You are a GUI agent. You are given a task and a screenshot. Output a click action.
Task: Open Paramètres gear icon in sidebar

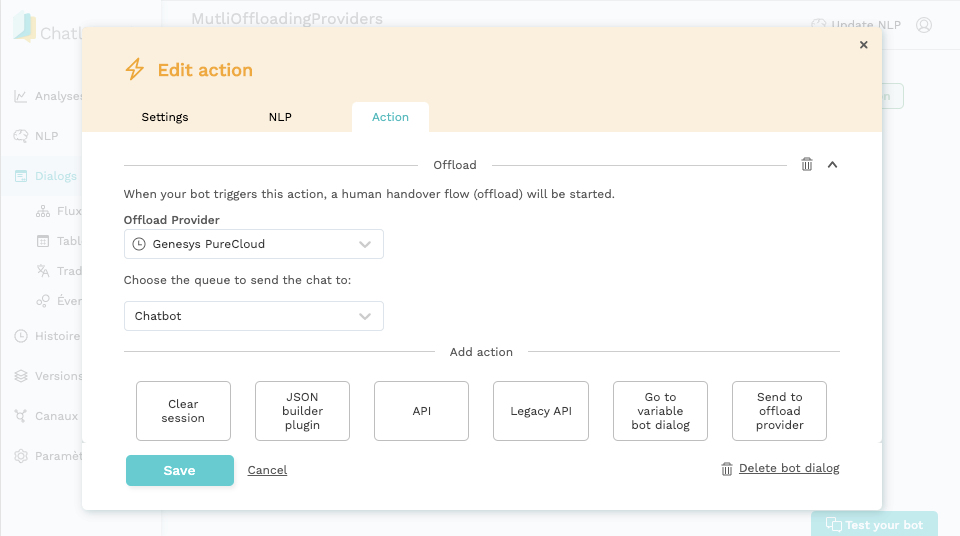pyautogui.click(x=21, y=456)
